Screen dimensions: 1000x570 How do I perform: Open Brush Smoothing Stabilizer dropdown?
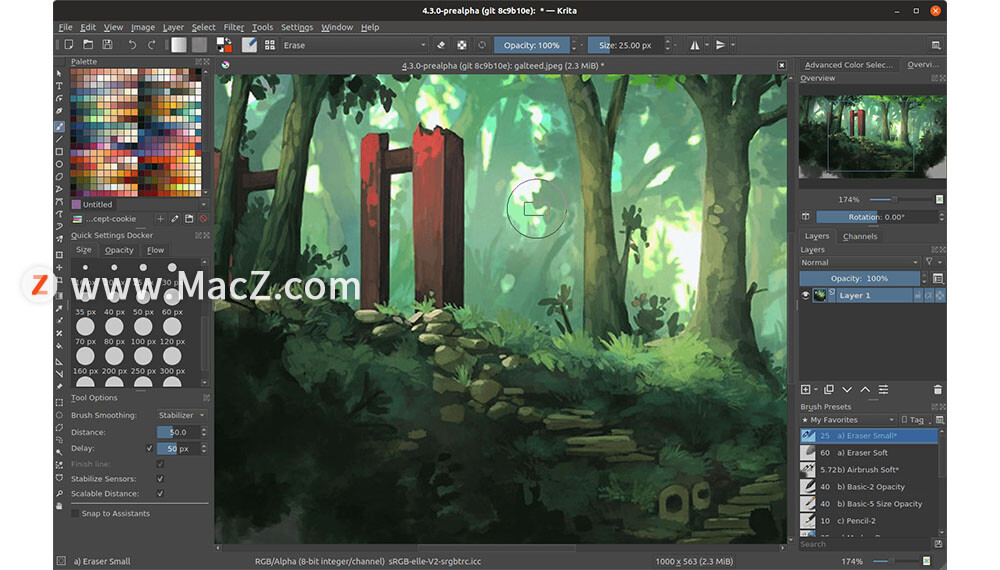(182, 415)
